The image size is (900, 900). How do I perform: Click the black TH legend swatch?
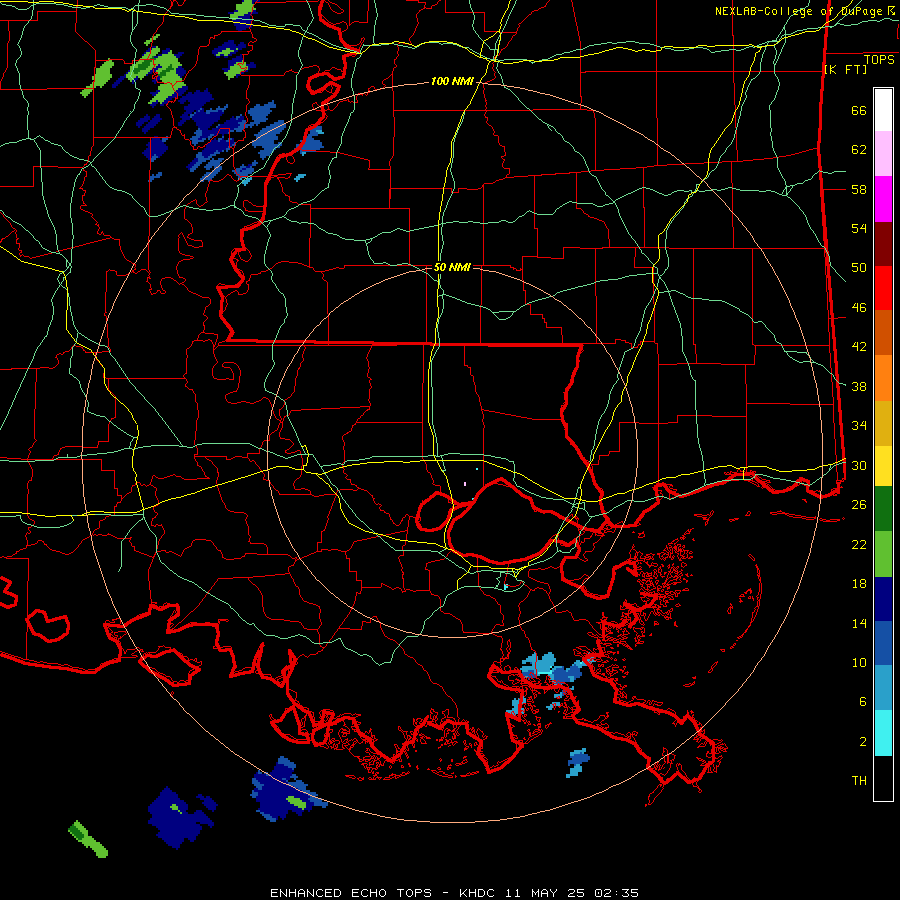[883, 778]
